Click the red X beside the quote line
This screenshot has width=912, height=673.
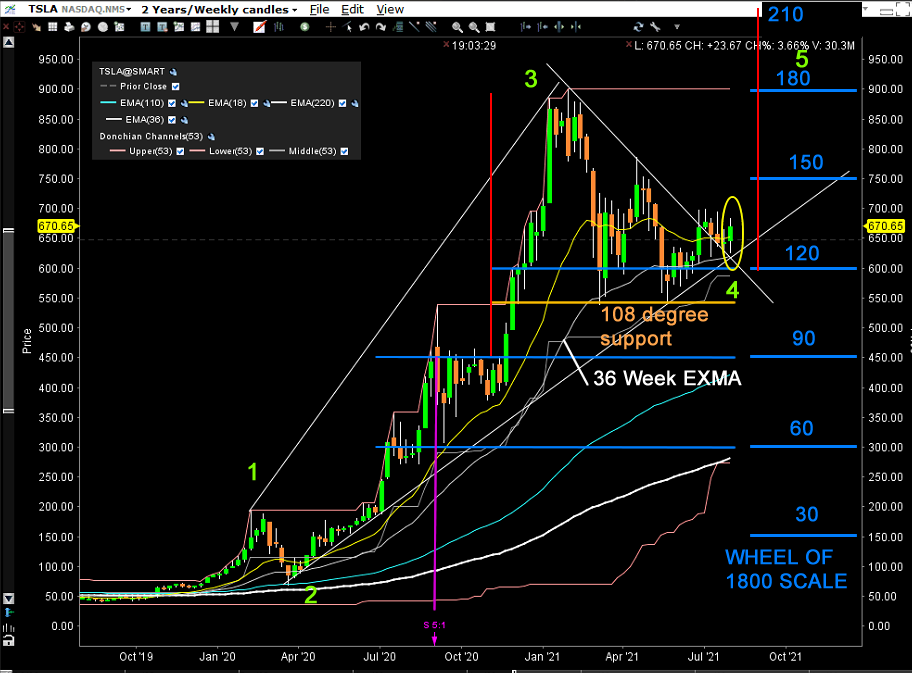(x=629, y=45)
